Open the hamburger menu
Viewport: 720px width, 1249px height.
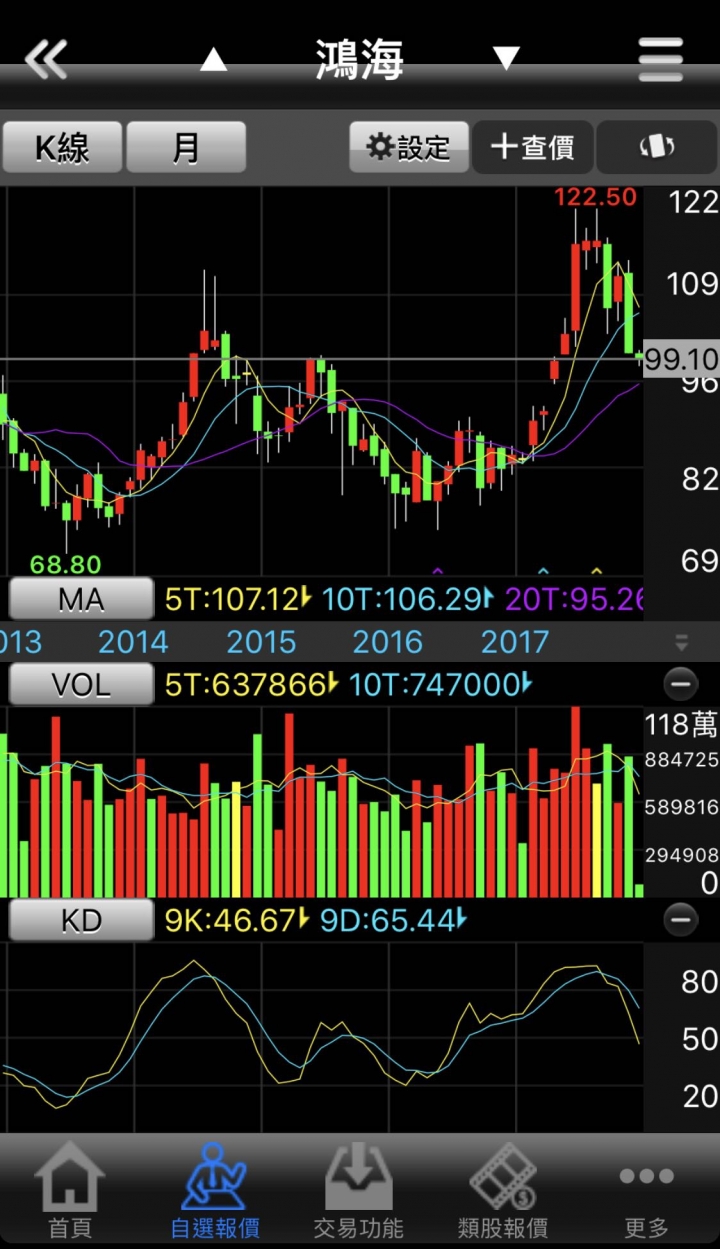661,59
